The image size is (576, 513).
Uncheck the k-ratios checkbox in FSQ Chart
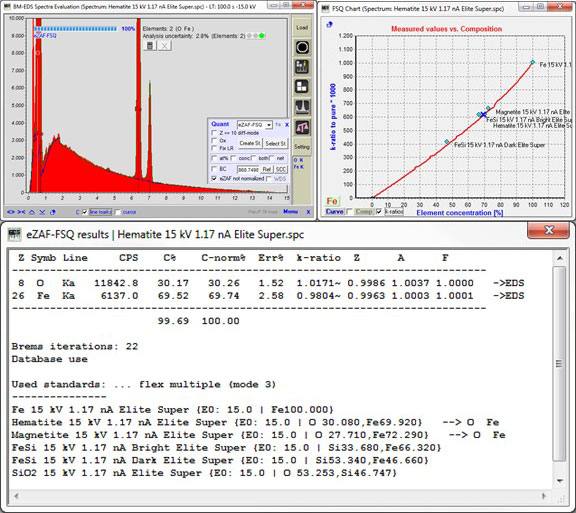[379, 212]
